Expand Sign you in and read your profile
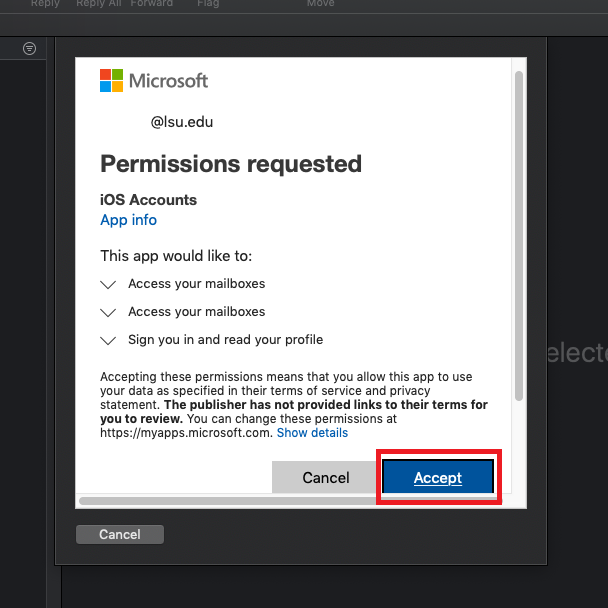 coord(108,340)
